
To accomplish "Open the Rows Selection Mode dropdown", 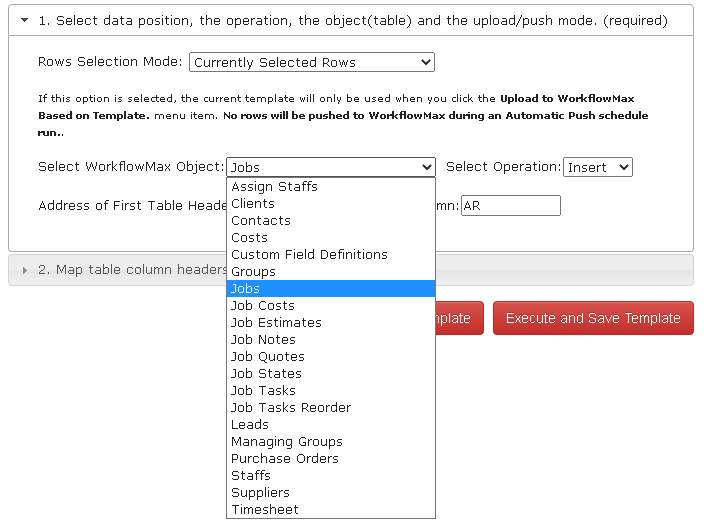I will tap(312, 62).
